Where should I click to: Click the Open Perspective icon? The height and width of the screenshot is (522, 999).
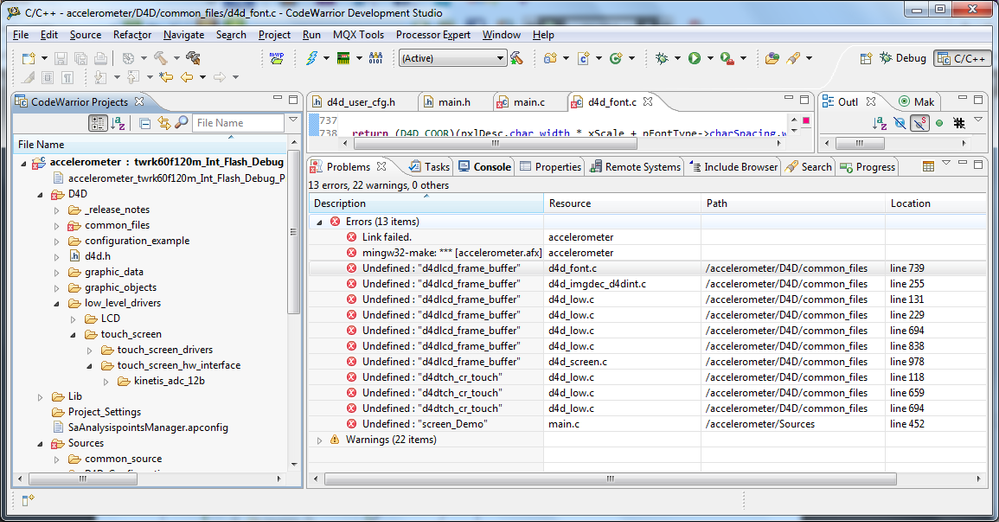867,58
